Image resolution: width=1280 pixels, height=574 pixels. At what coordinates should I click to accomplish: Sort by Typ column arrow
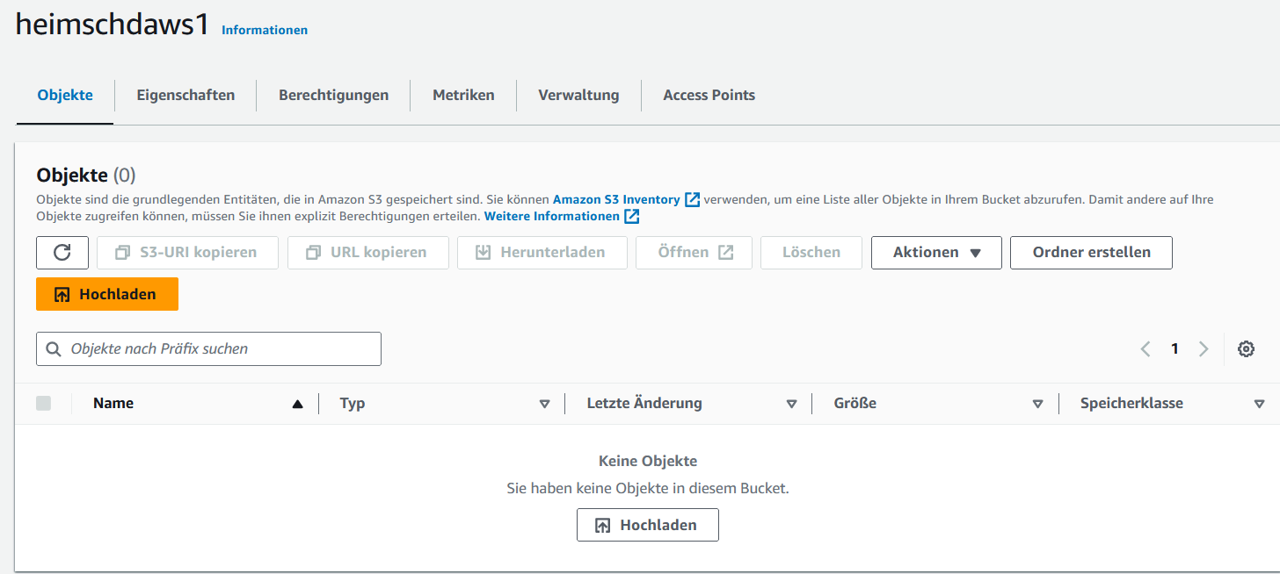point(544,404)
